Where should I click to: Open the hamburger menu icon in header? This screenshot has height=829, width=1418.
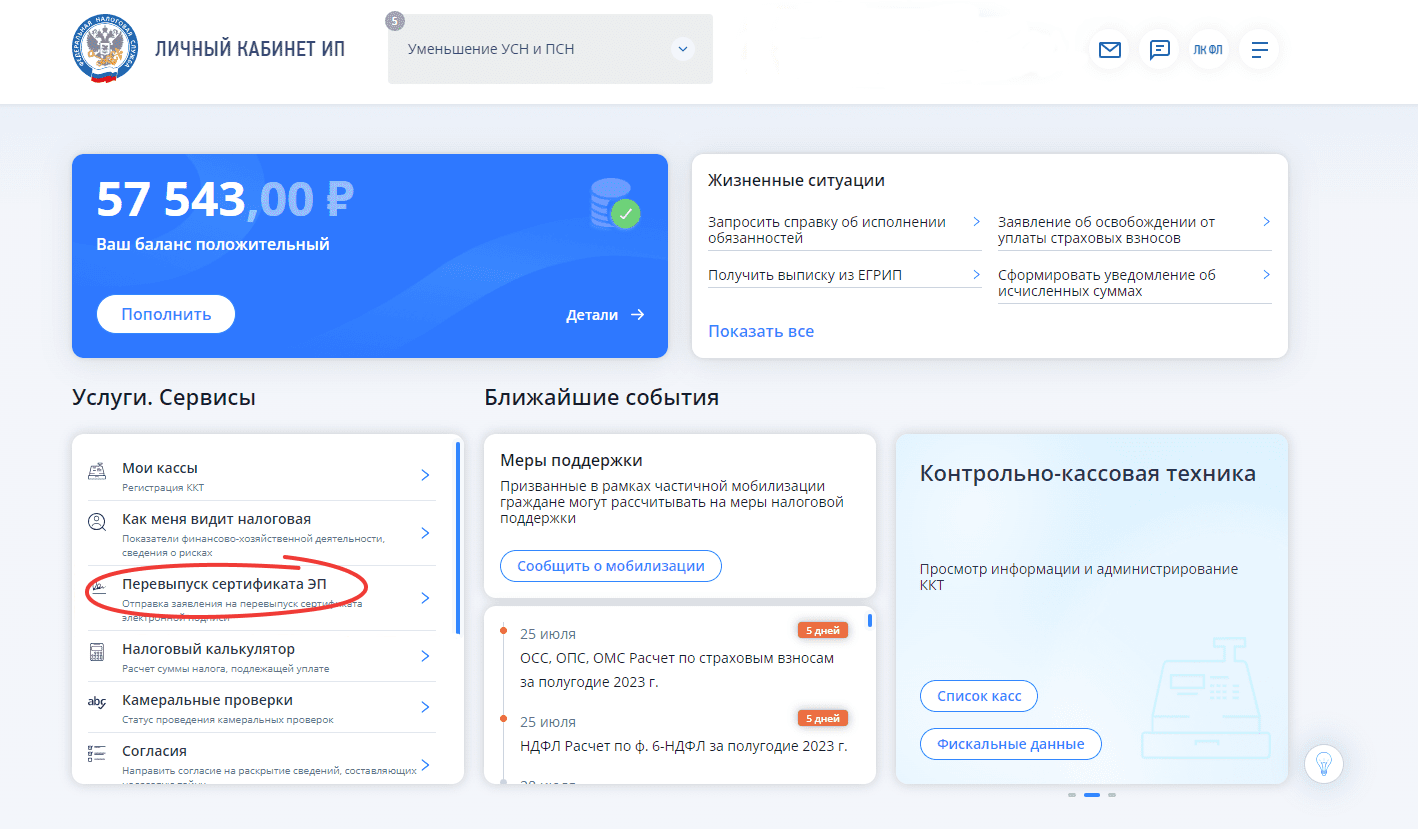pos(1259,49)
